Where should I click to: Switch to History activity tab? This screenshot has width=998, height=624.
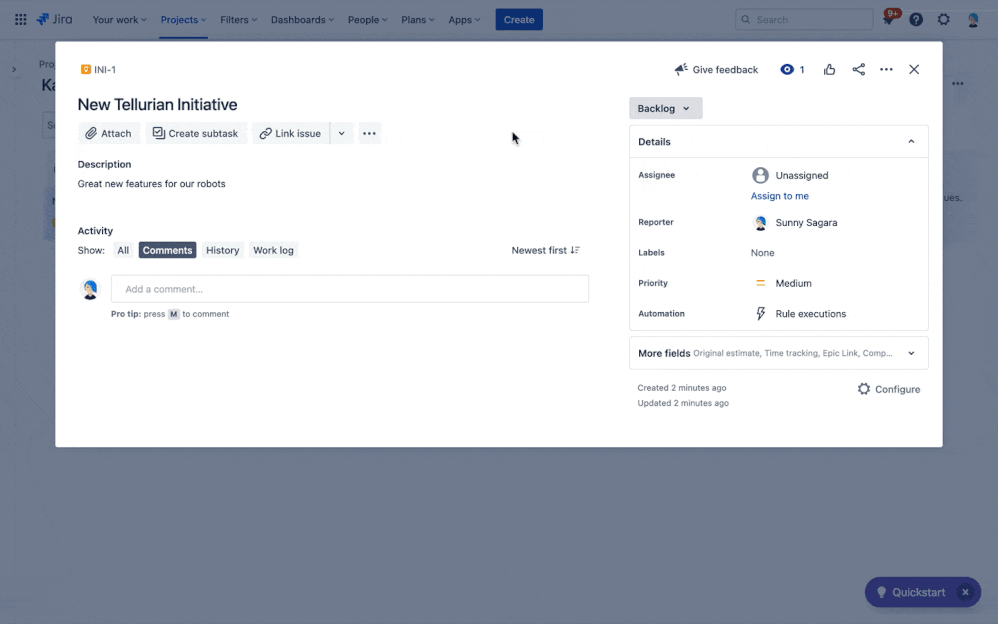click(222, 250)
